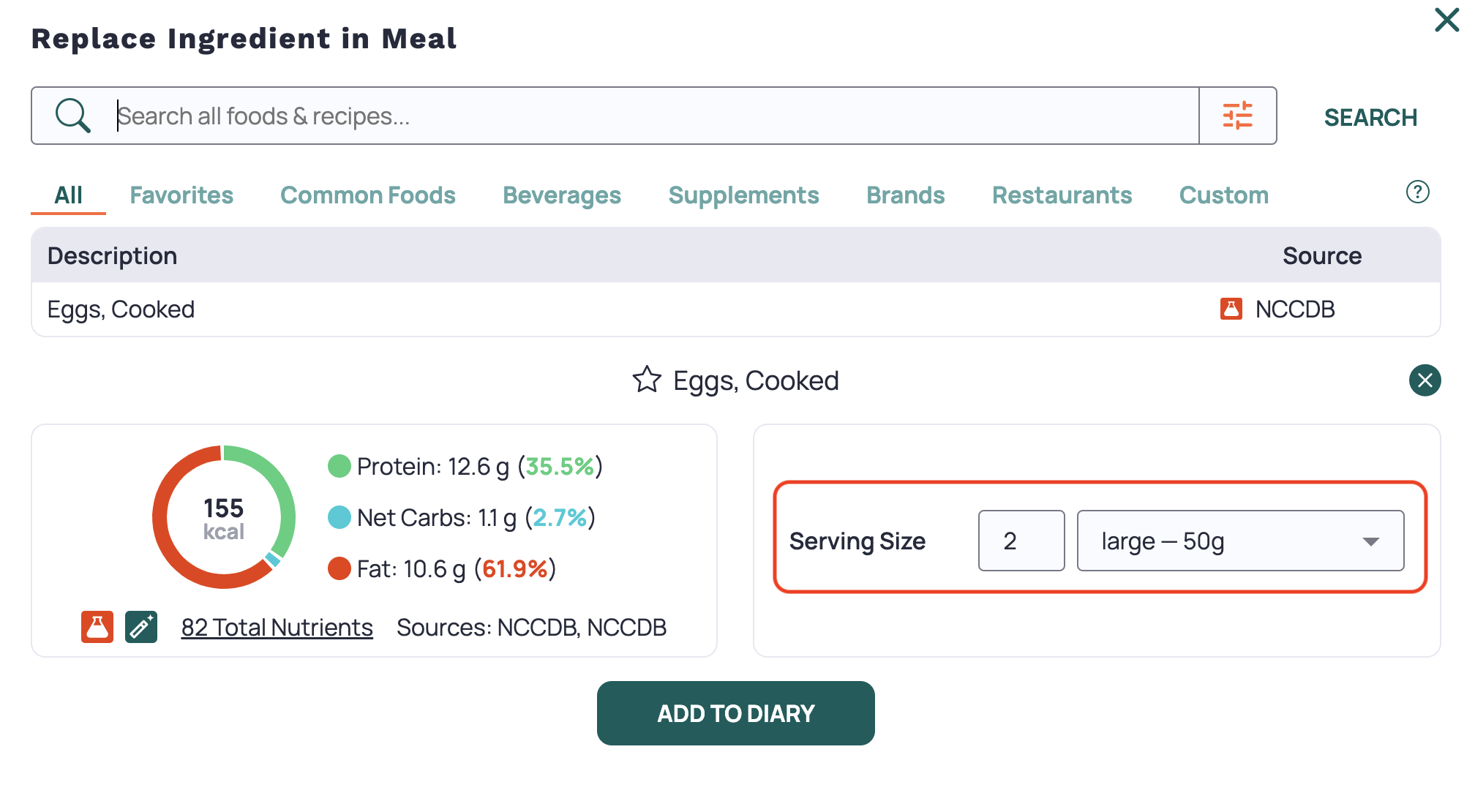Screen dimensions: 1475x812
Task: Click the help question mark icon
Action: pyautogui.click(x=1418, y=192)
